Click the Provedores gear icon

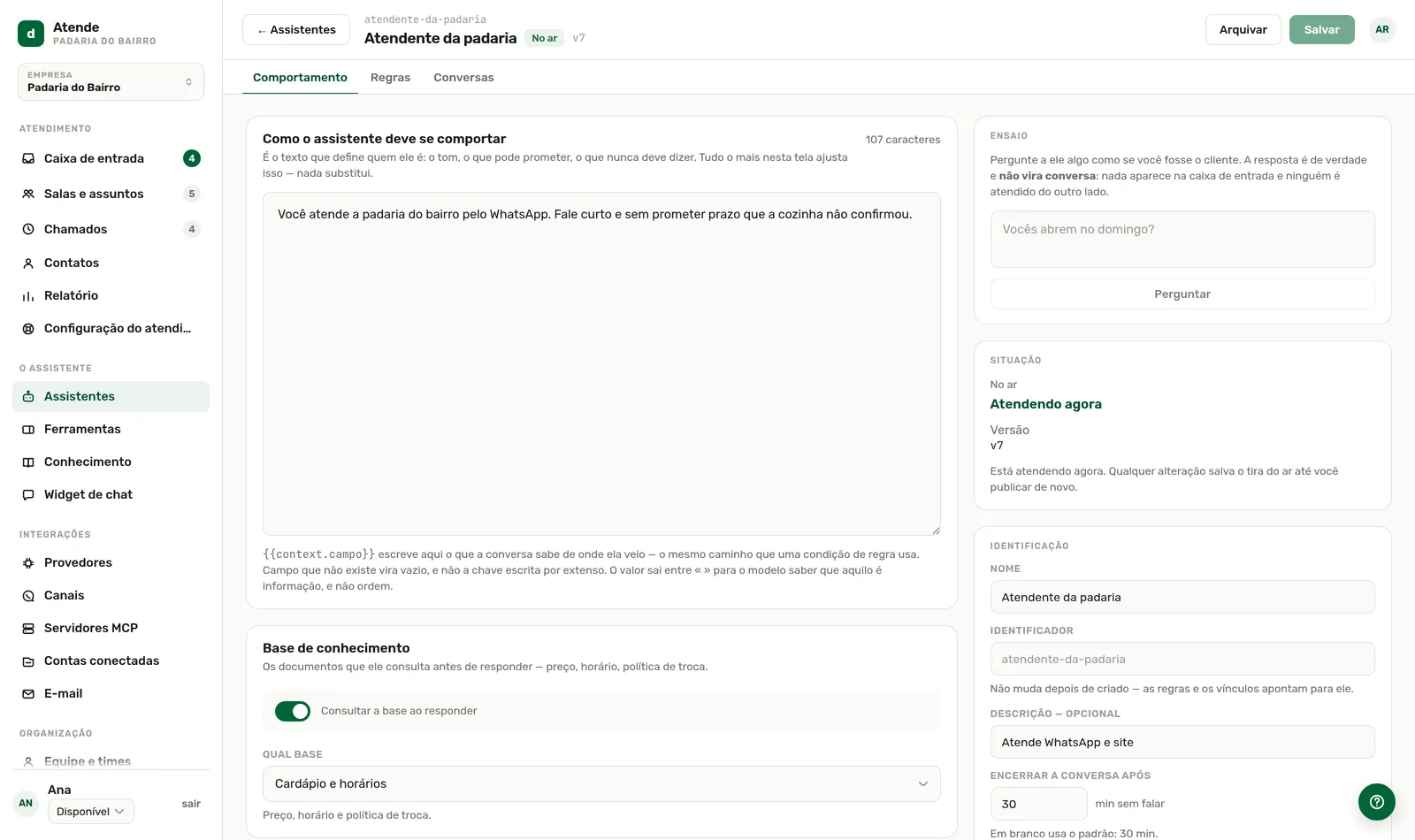pyautogui.click(x=28, y=562)
